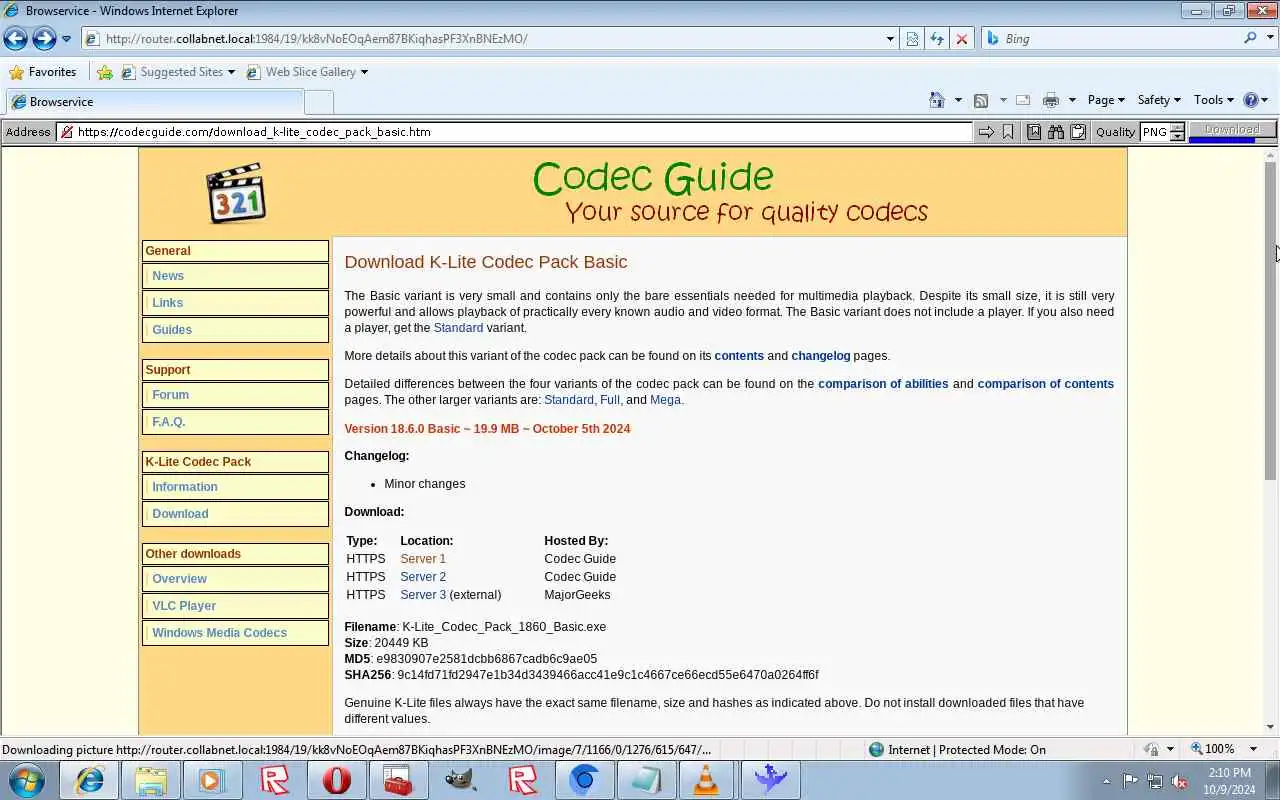
Task: Open the Safety menu
Action: (1159, 100)
